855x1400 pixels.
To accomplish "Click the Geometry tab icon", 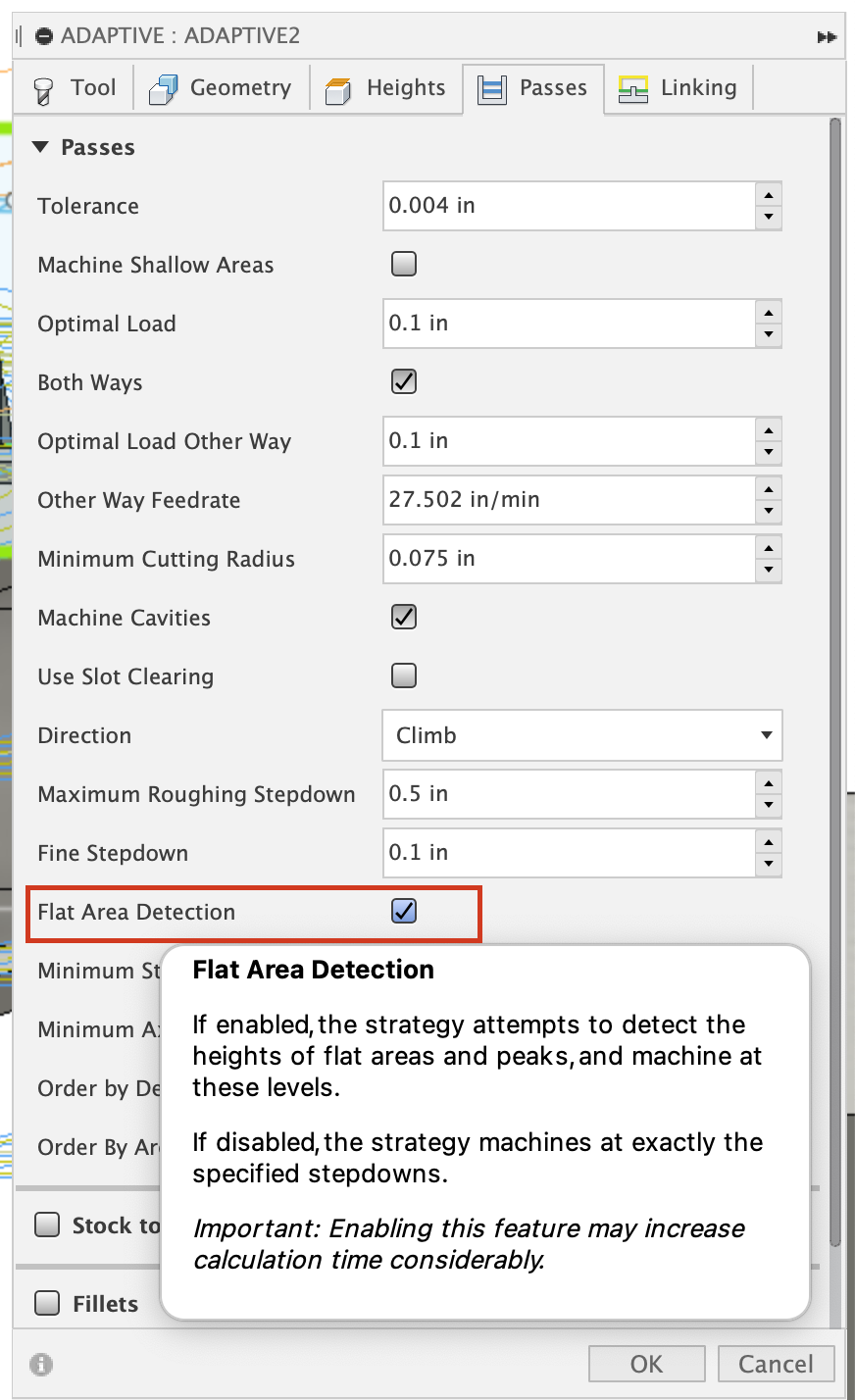I will coord(160,87).
